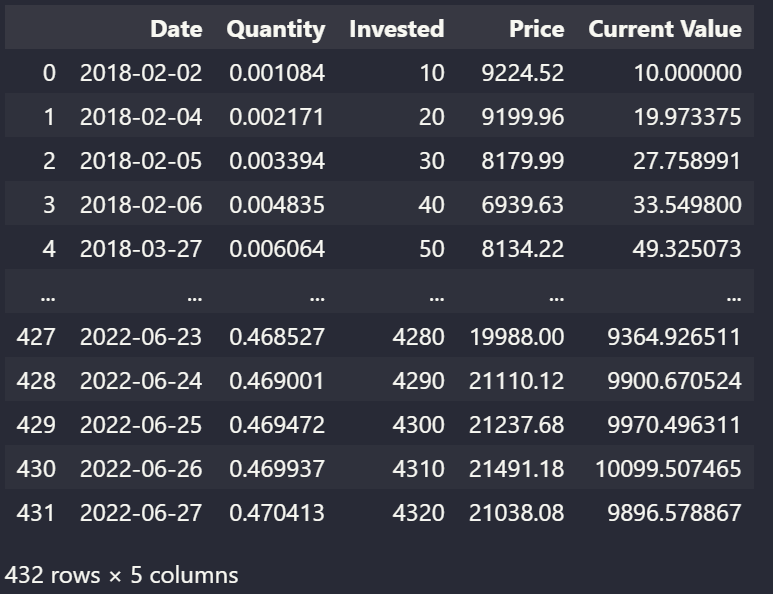Select the Invested column header

click(396, 29)
